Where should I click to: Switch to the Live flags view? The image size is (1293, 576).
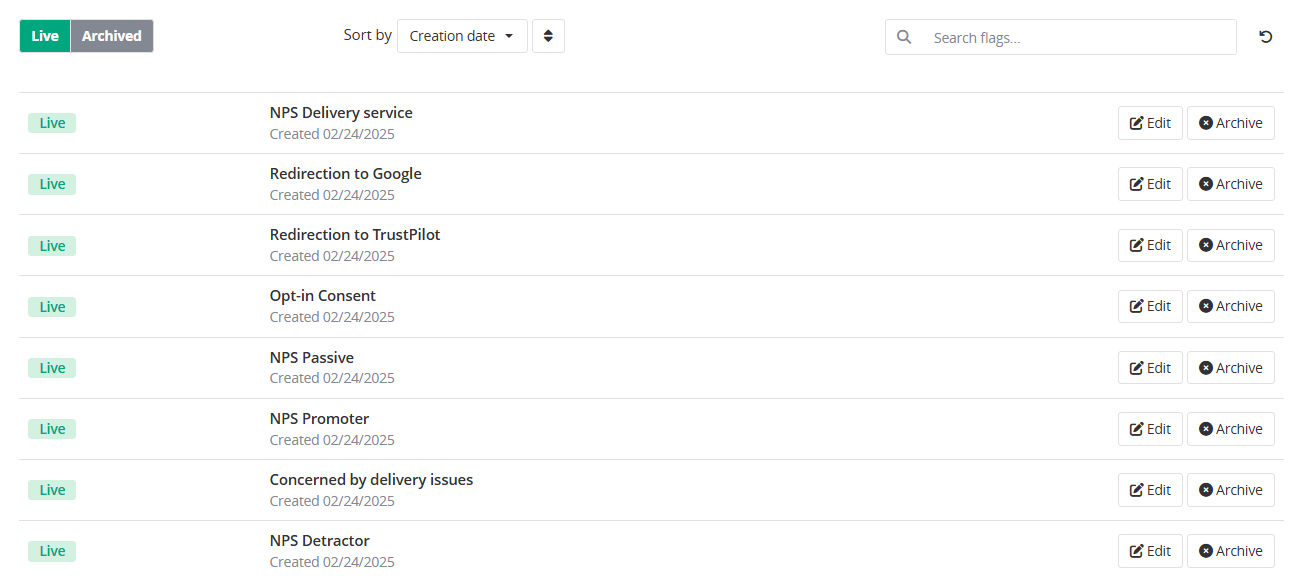45,36
